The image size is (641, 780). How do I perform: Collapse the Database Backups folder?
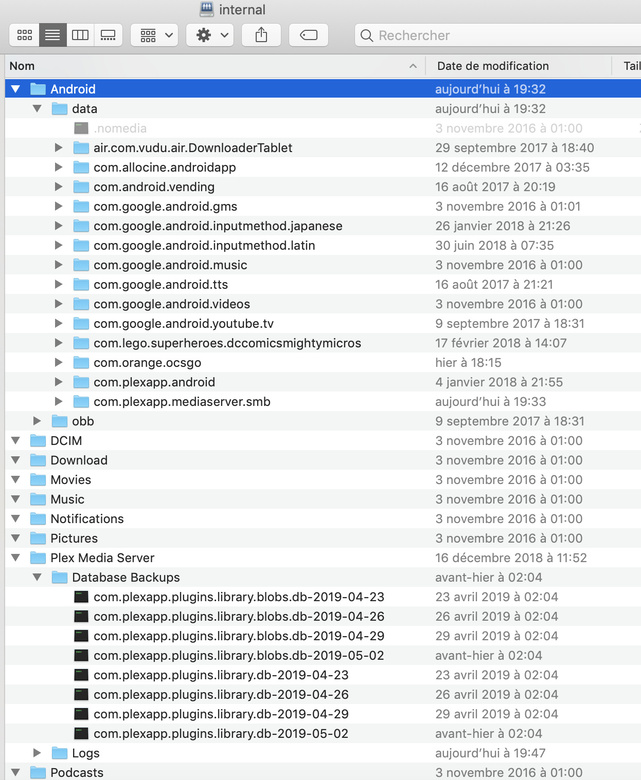37,577
